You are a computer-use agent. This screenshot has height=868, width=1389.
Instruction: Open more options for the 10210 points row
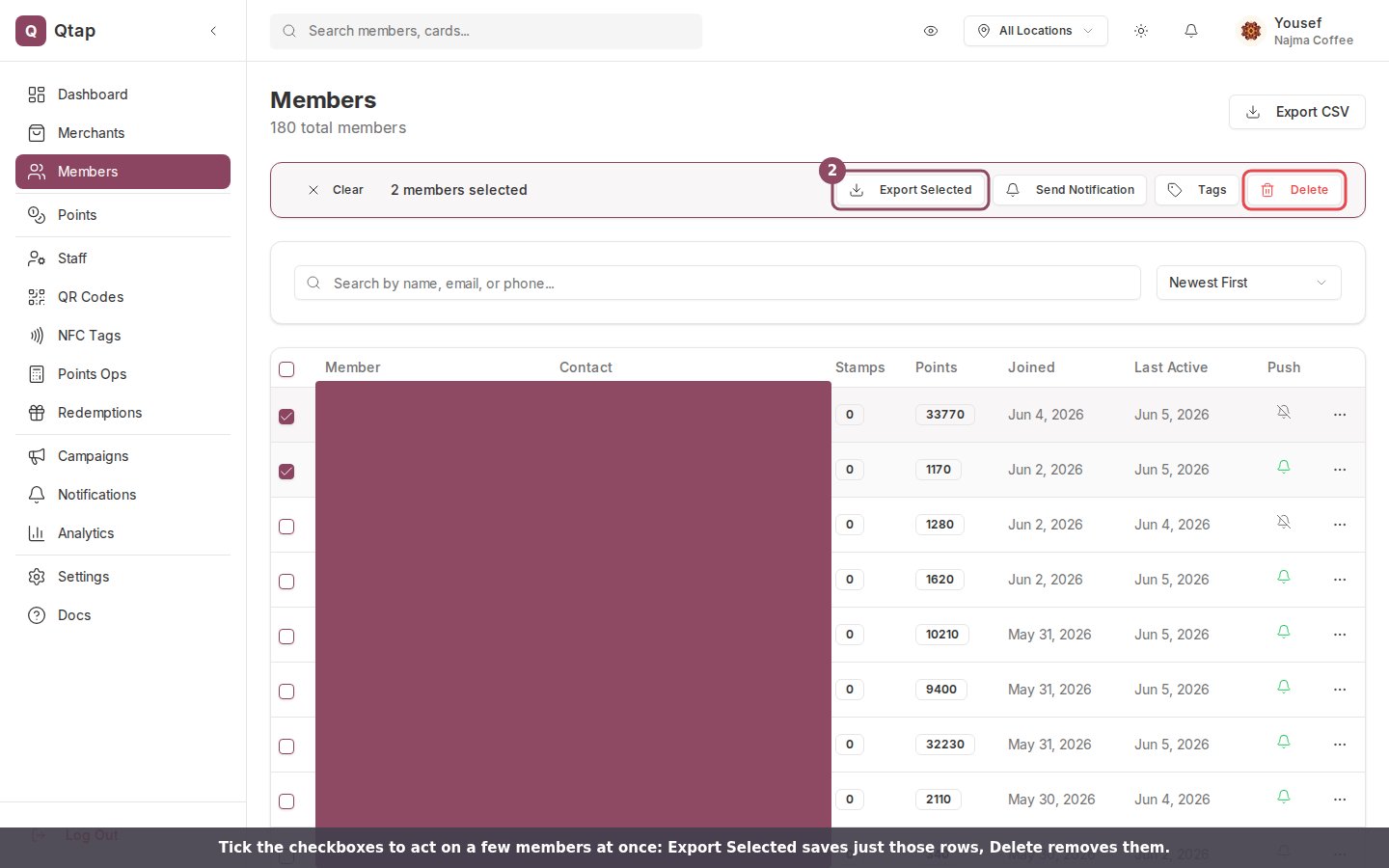[1340, 635]
